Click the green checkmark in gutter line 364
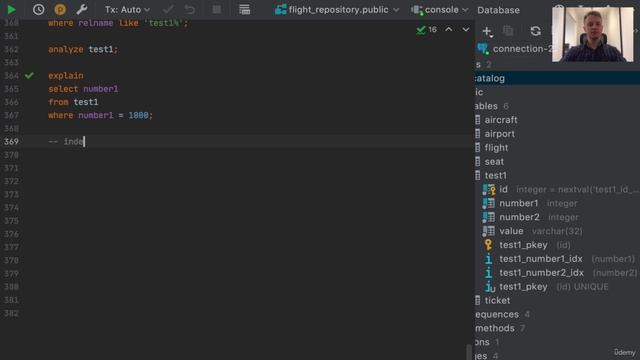 click(29, 76)
